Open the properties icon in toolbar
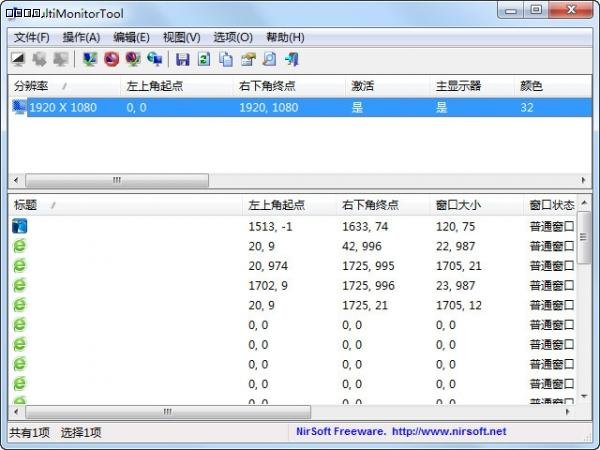Screen dimensions: 600x450 pos(248,59)
